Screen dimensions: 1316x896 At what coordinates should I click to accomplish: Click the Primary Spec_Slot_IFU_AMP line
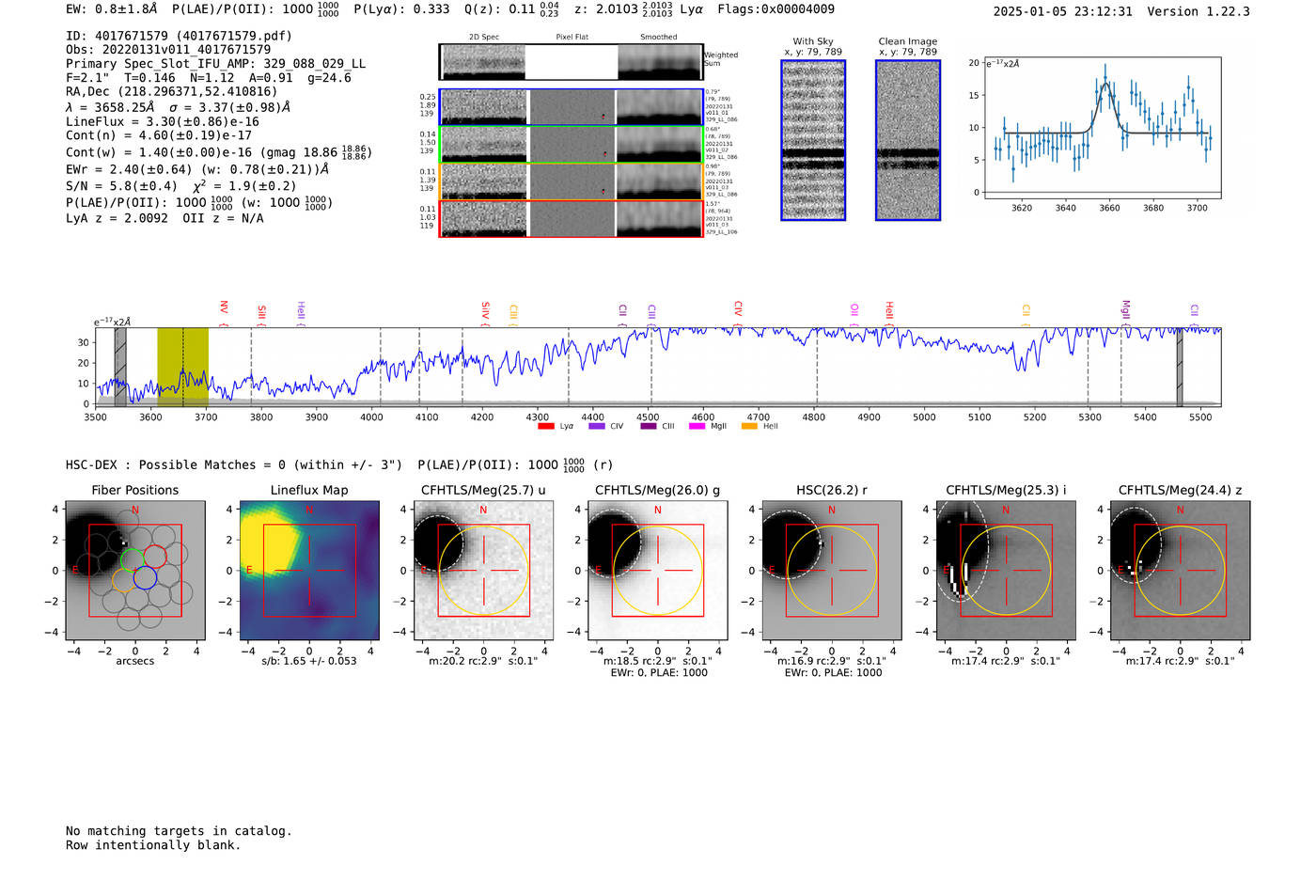[x=216, y=64]
